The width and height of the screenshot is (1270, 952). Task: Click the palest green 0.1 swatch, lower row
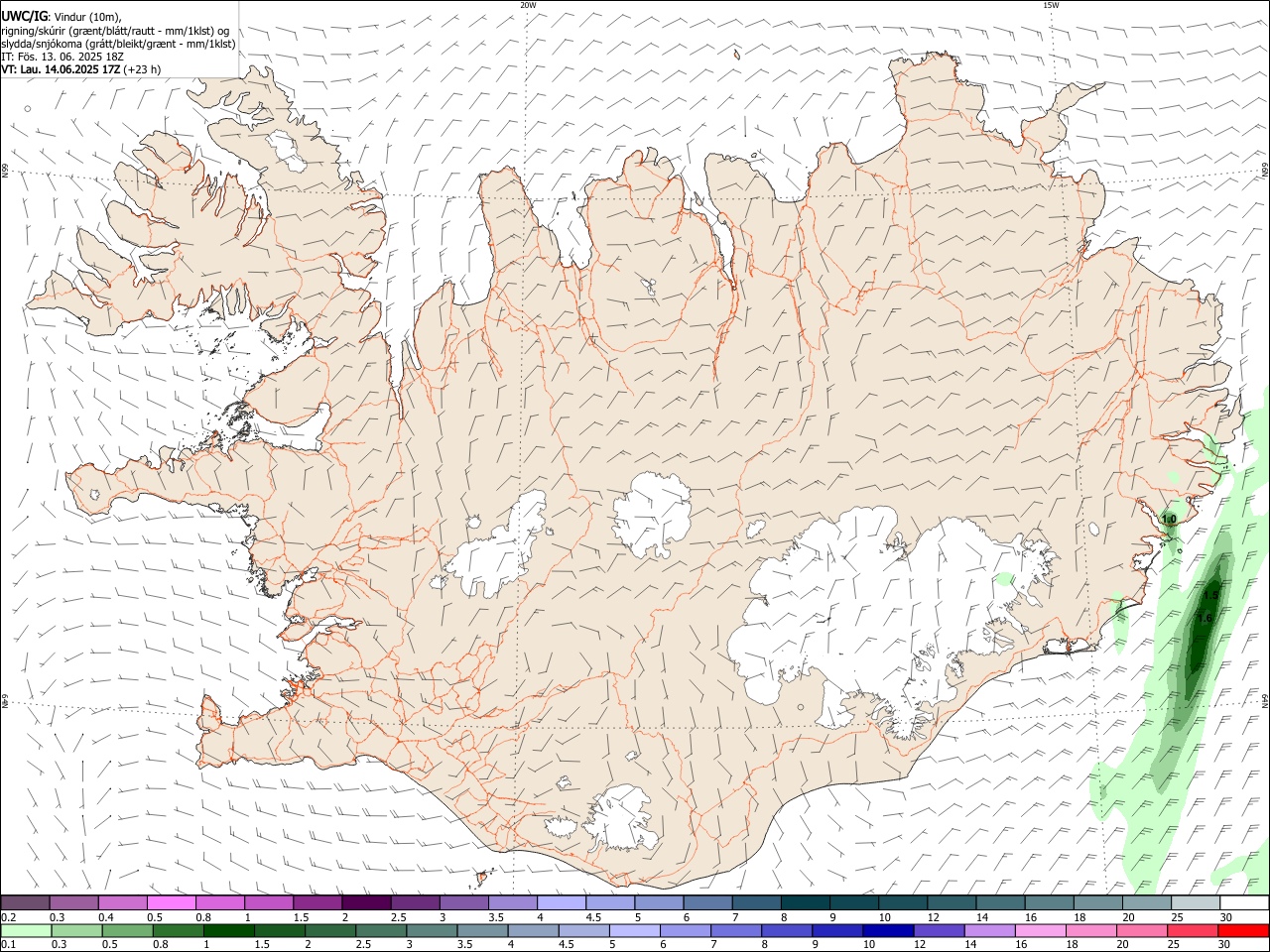click(26, 931)
